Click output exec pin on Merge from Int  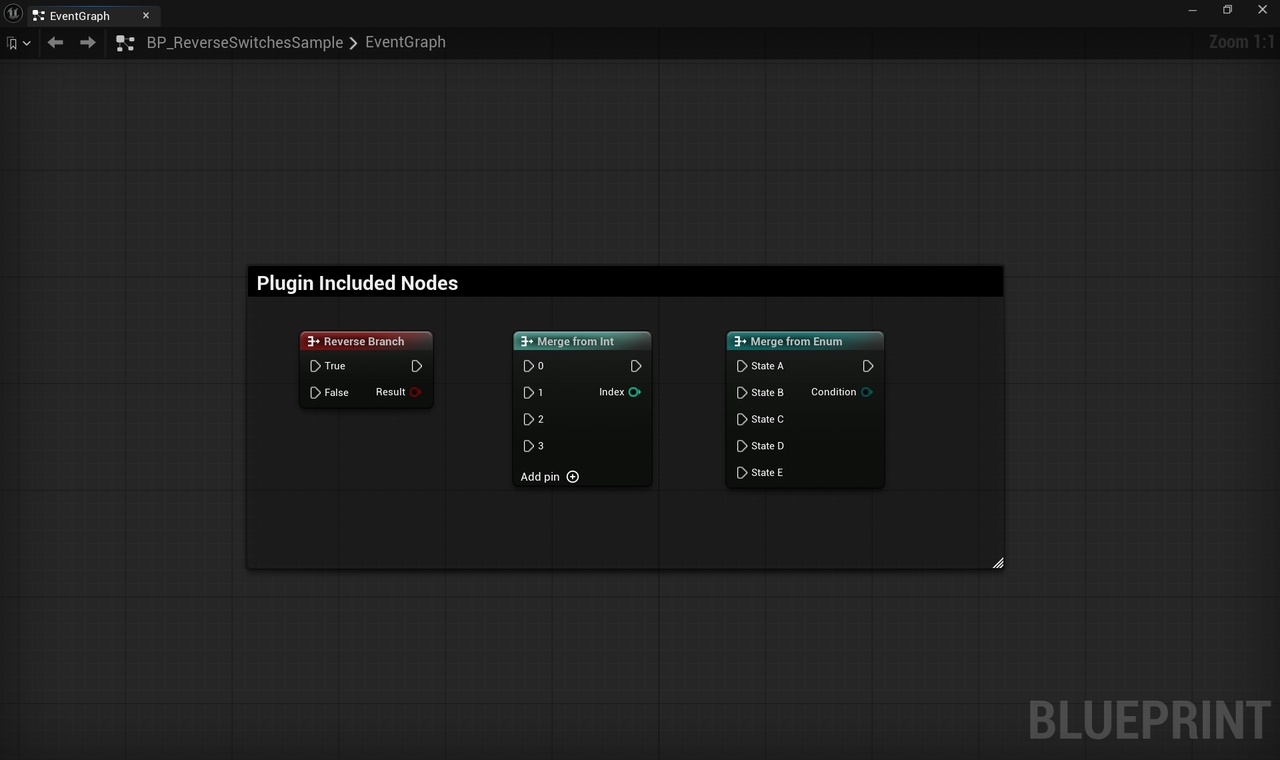tap(636, 366)
